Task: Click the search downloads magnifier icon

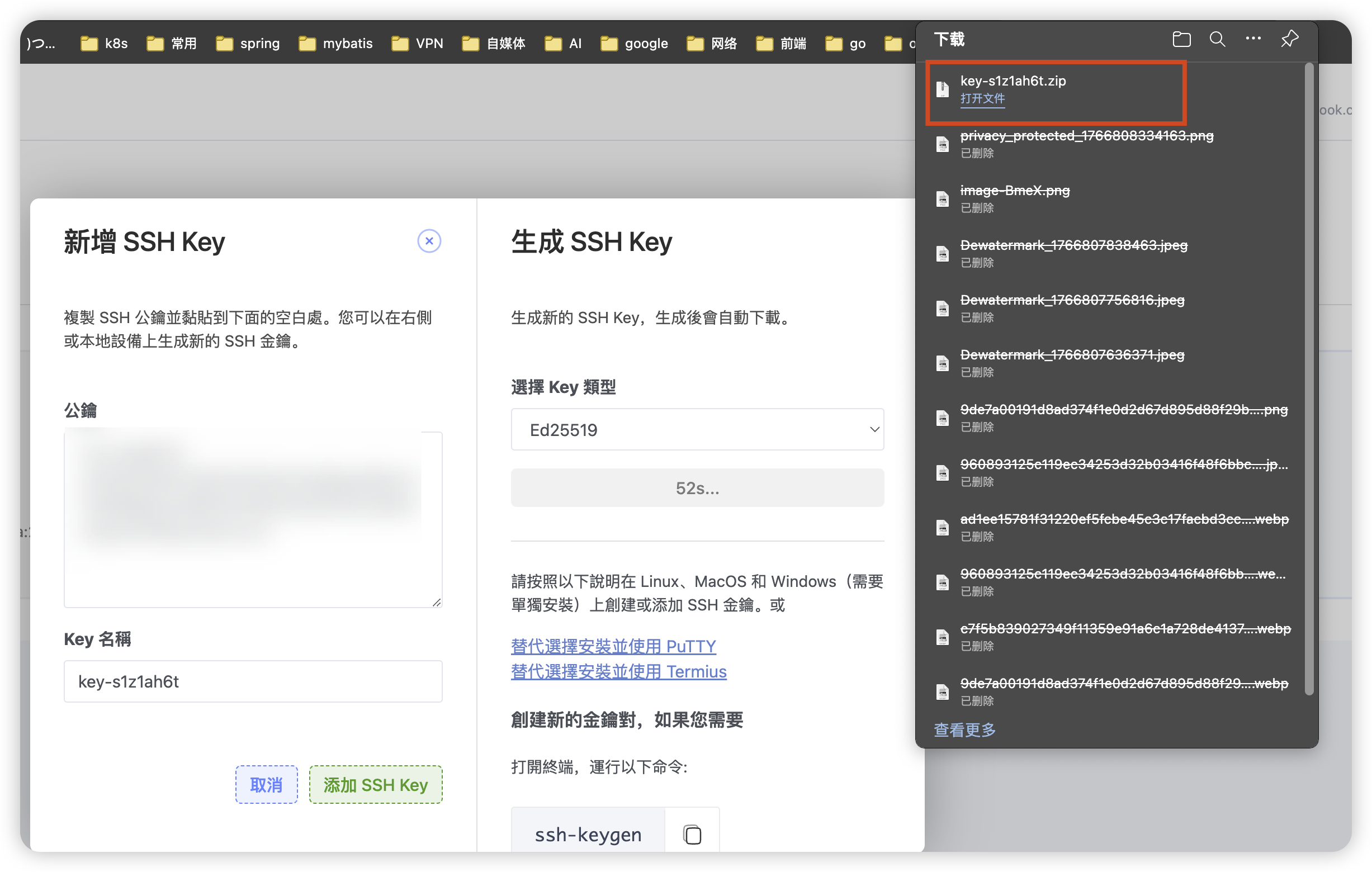Action: (x=1217, y=39)
